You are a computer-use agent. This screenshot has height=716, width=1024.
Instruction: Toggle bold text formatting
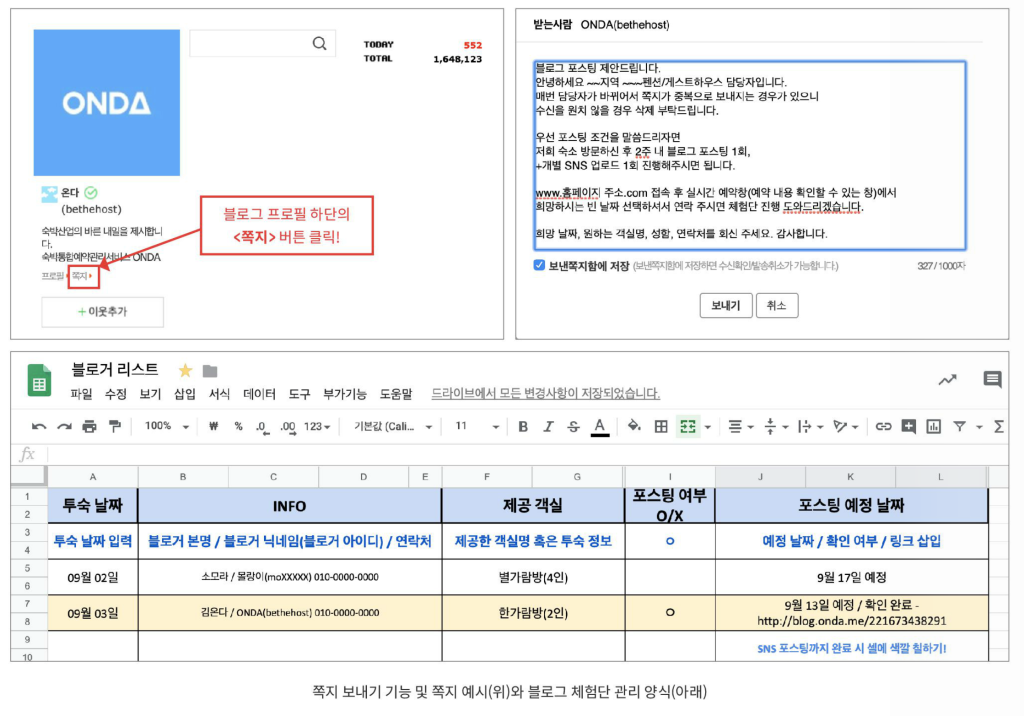(522, 427)
